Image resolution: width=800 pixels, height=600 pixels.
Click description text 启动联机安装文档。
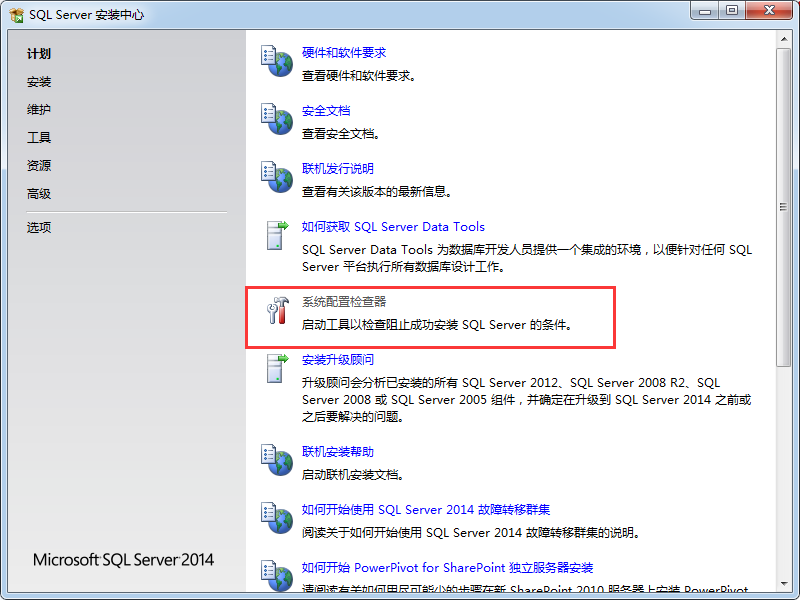point(354,475)
